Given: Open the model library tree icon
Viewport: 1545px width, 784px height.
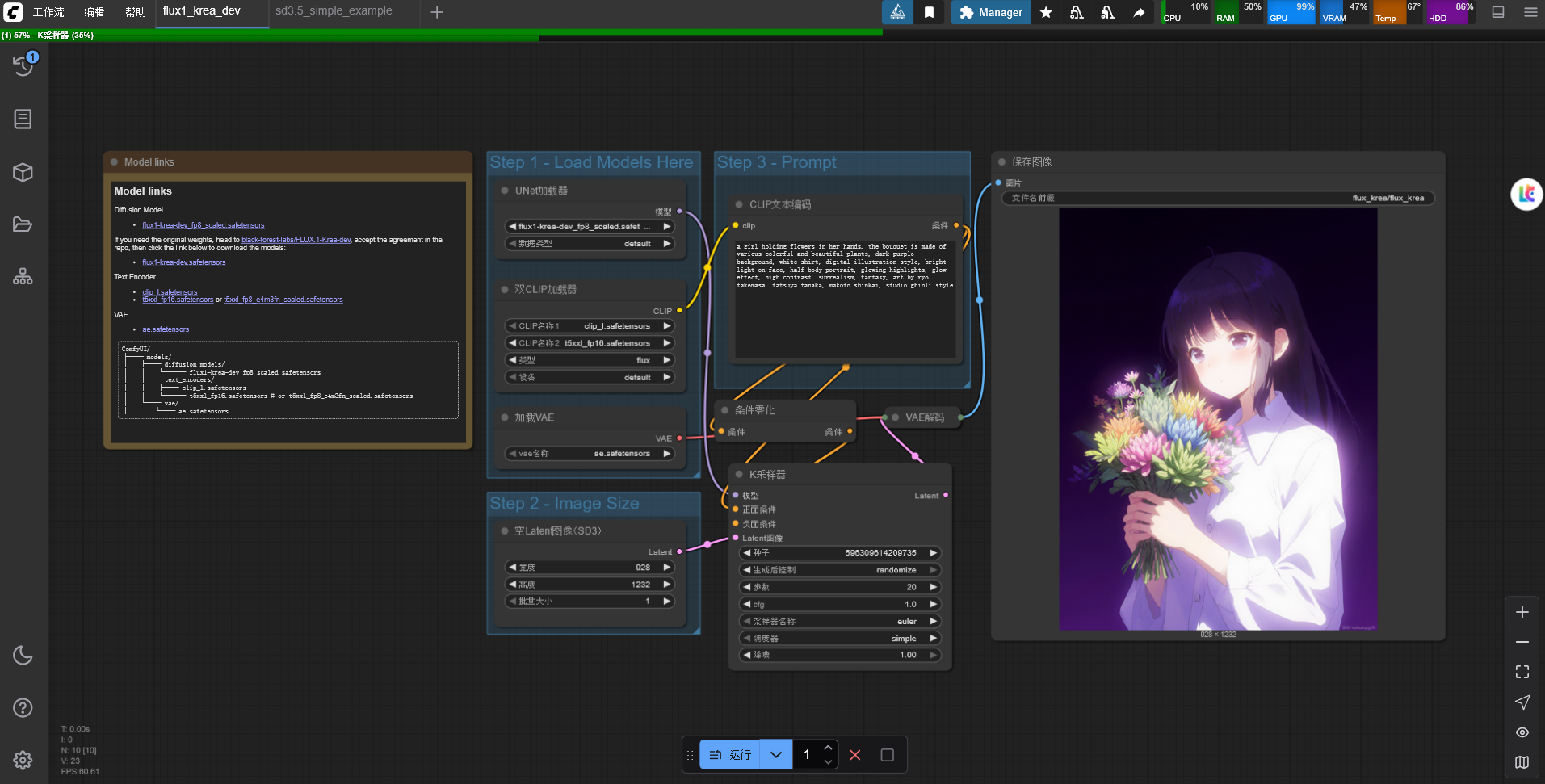Looking at the screenshot, I should point(23,276).
